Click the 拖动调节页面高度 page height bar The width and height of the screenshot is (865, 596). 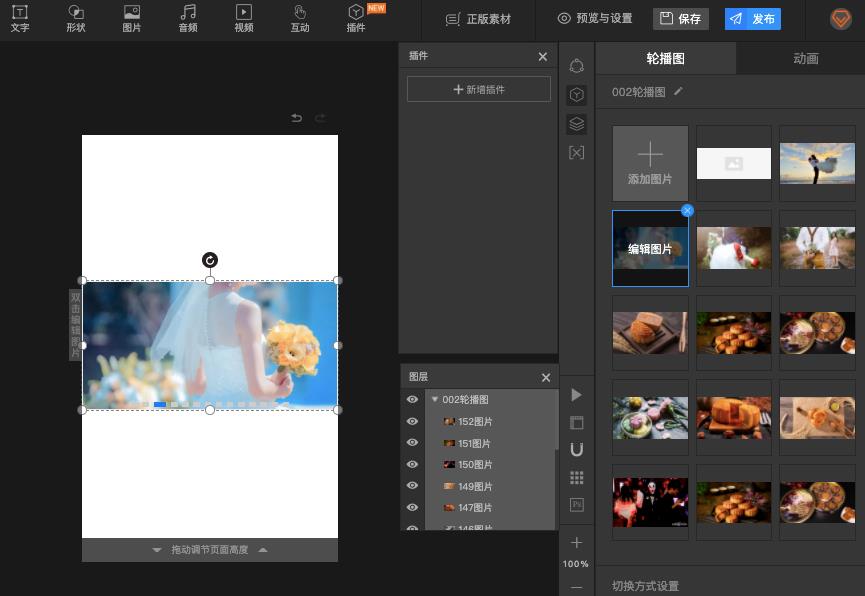[210, 550]
